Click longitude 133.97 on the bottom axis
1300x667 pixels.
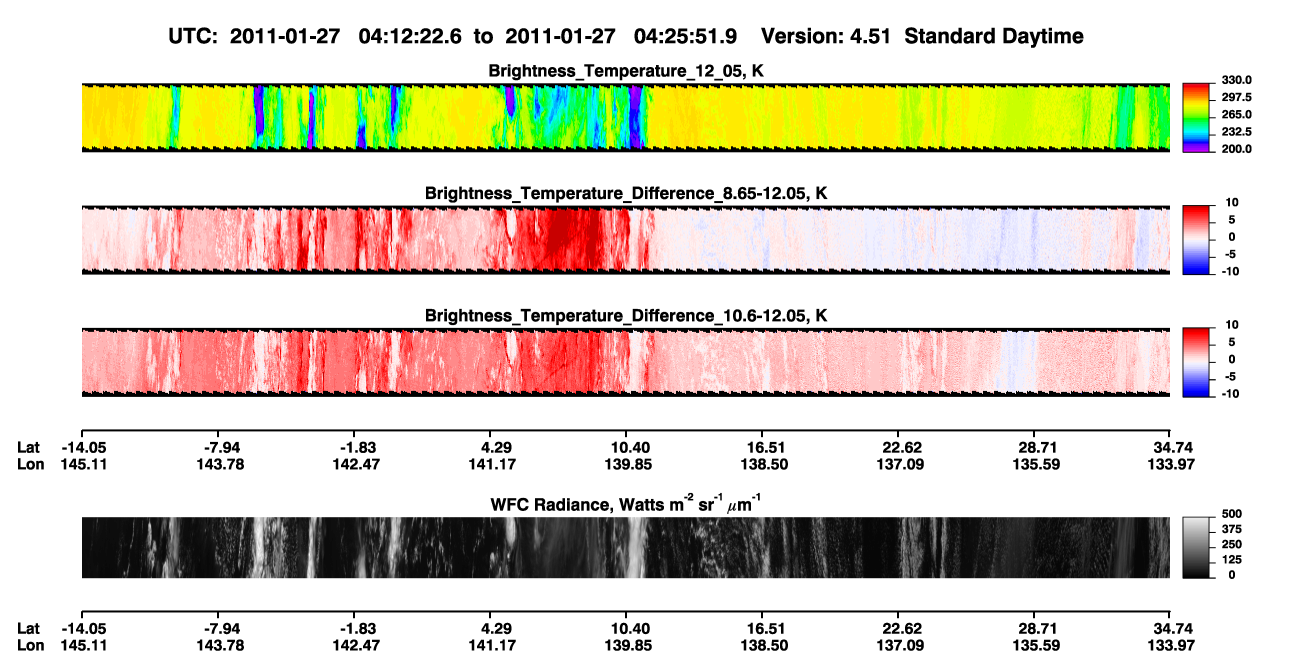(x=1173, y=644)
